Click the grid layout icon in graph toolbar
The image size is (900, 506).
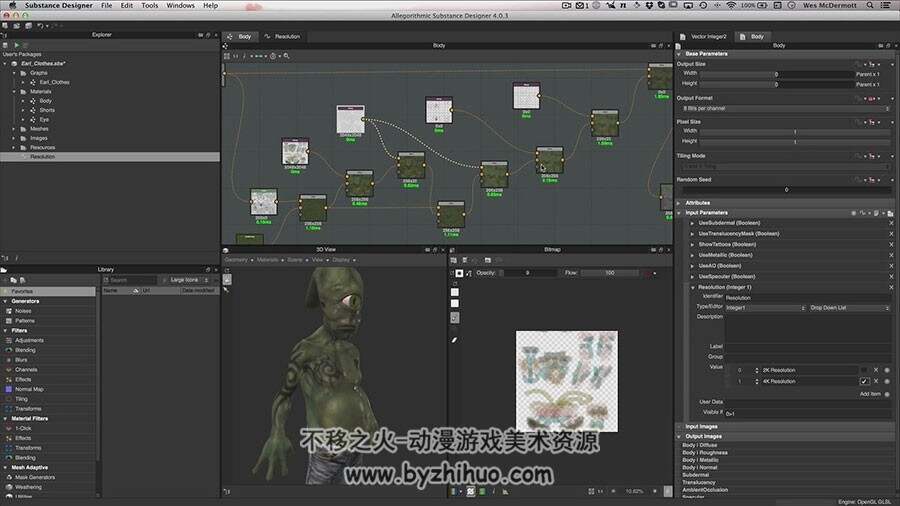coord(227,56)
